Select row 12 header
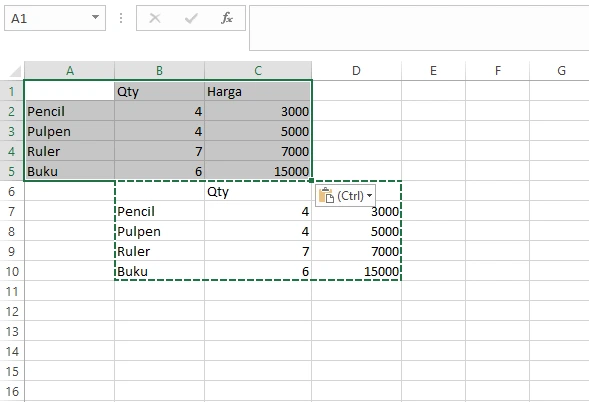Image resolution: width=589 pixels, height=402 pixels. [x=12, y=311]
